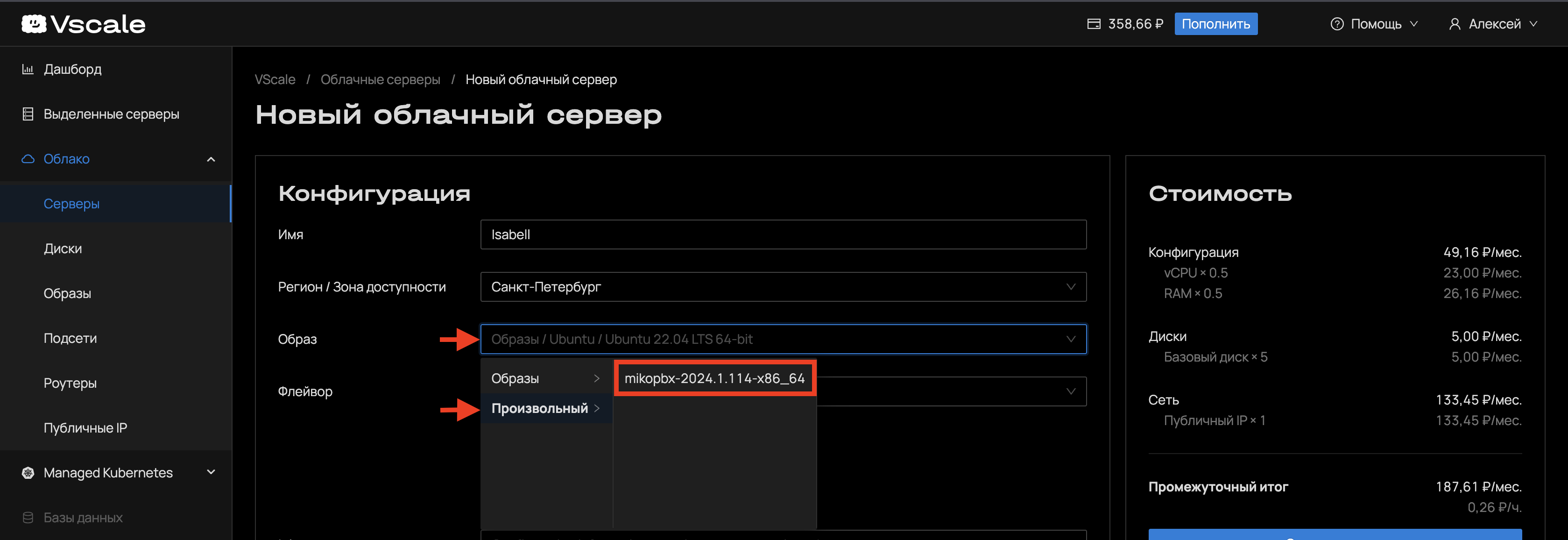Image resolution: width=1568 pixels, height=540 pixels.
Task: Open Дашборд via its chart icon
Action: pyautogui.click(x=28, y=70)
